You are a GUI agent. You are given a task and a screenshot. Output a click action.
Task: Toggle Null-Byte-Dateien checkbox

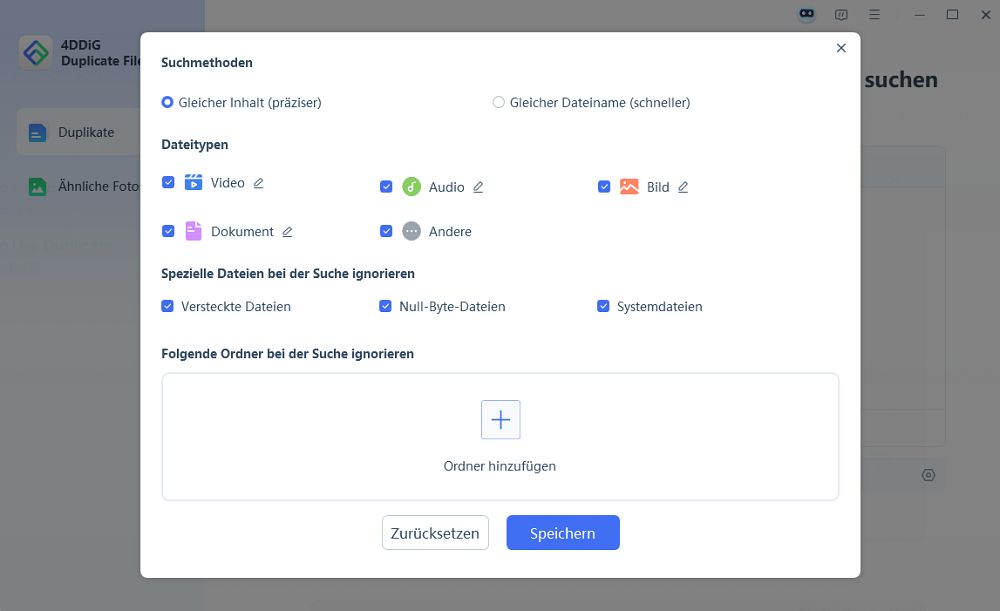pos(385,306)
